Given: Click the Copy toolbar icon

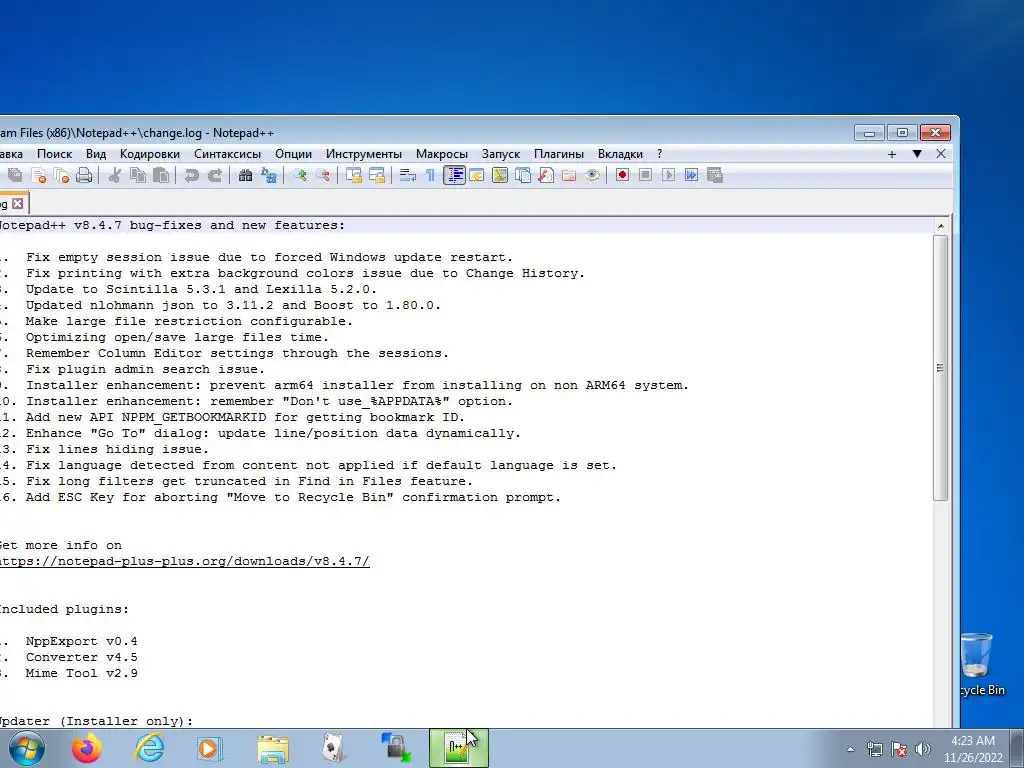Looking at the screenshot, I should point(138,175).
